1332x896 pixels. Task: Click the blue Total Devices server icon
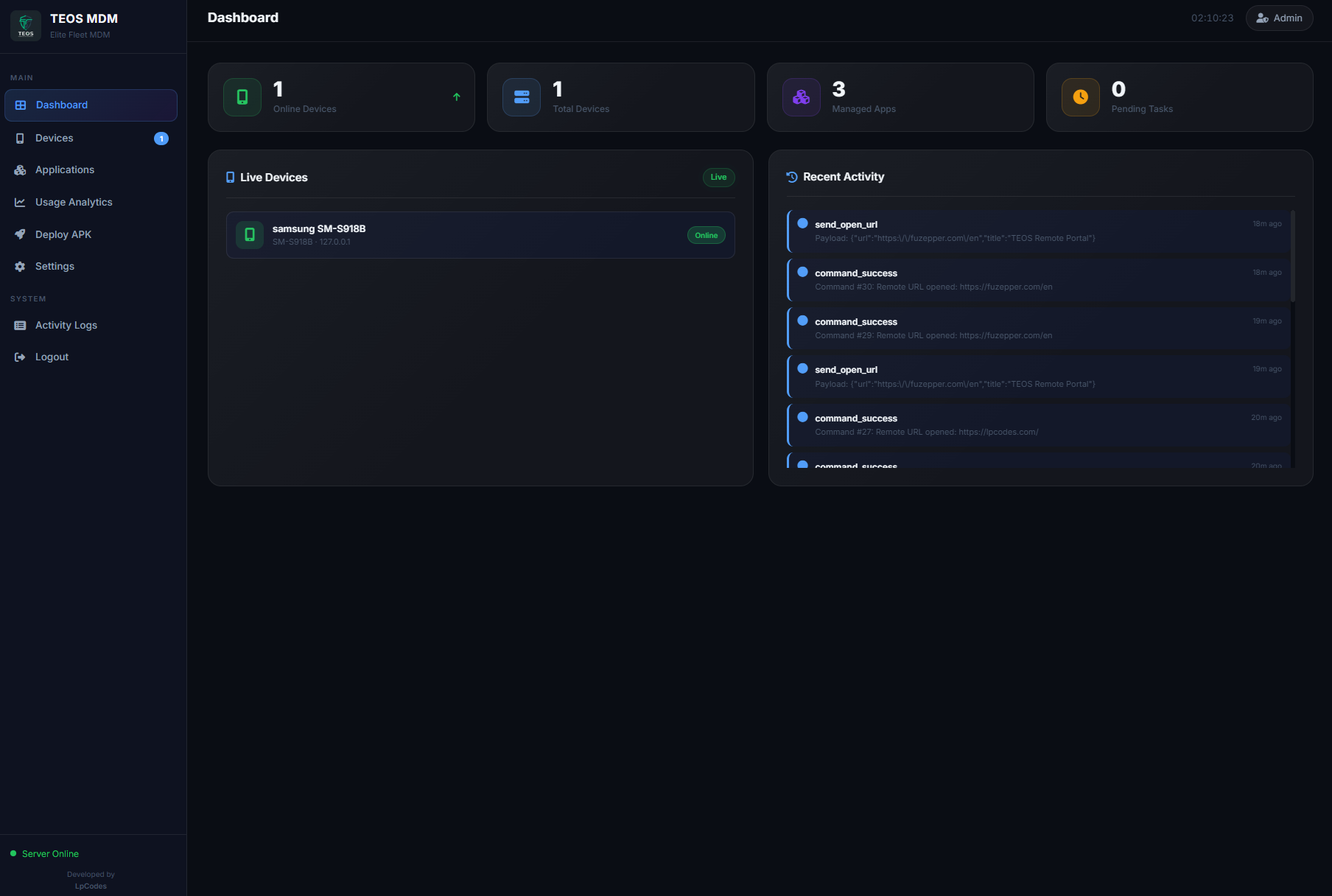coord(522,97)
